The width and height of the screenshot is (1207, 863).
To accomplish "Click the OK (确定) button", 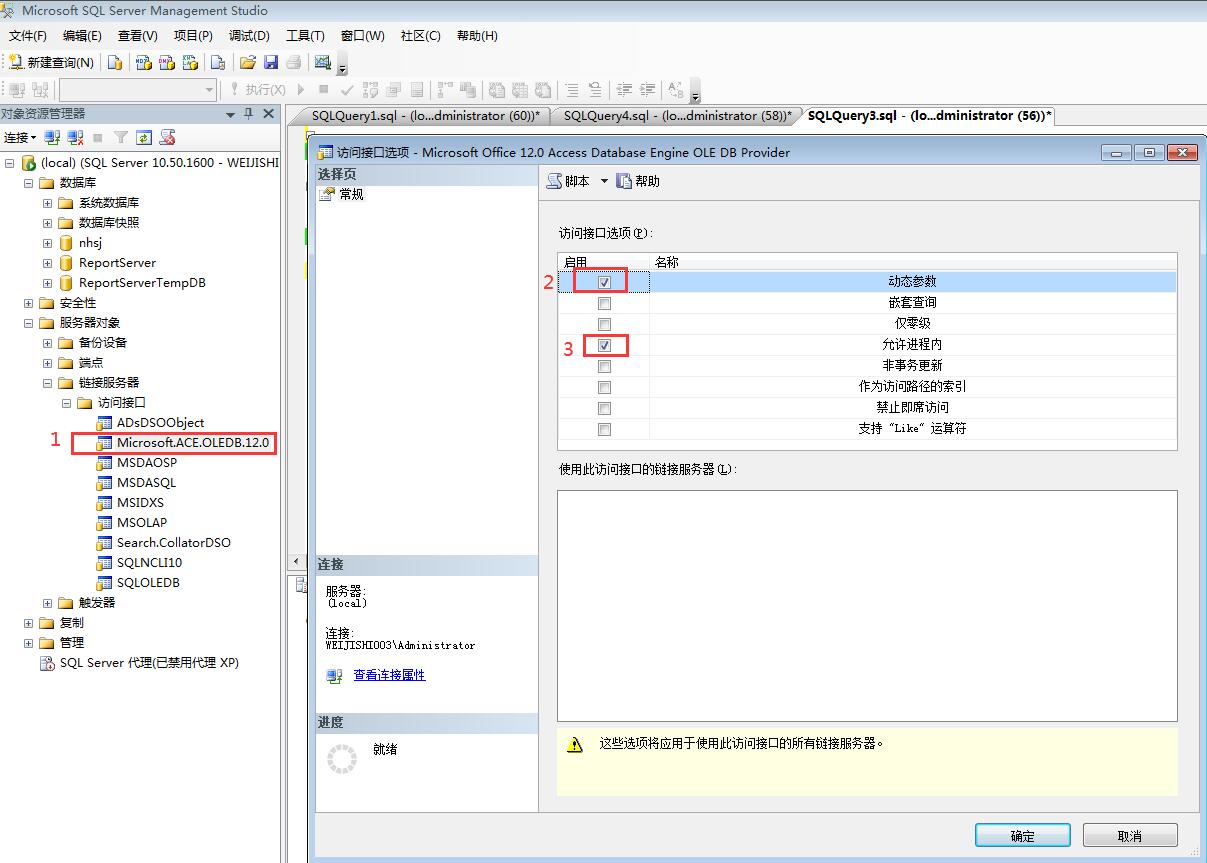I will [1023, 836].
